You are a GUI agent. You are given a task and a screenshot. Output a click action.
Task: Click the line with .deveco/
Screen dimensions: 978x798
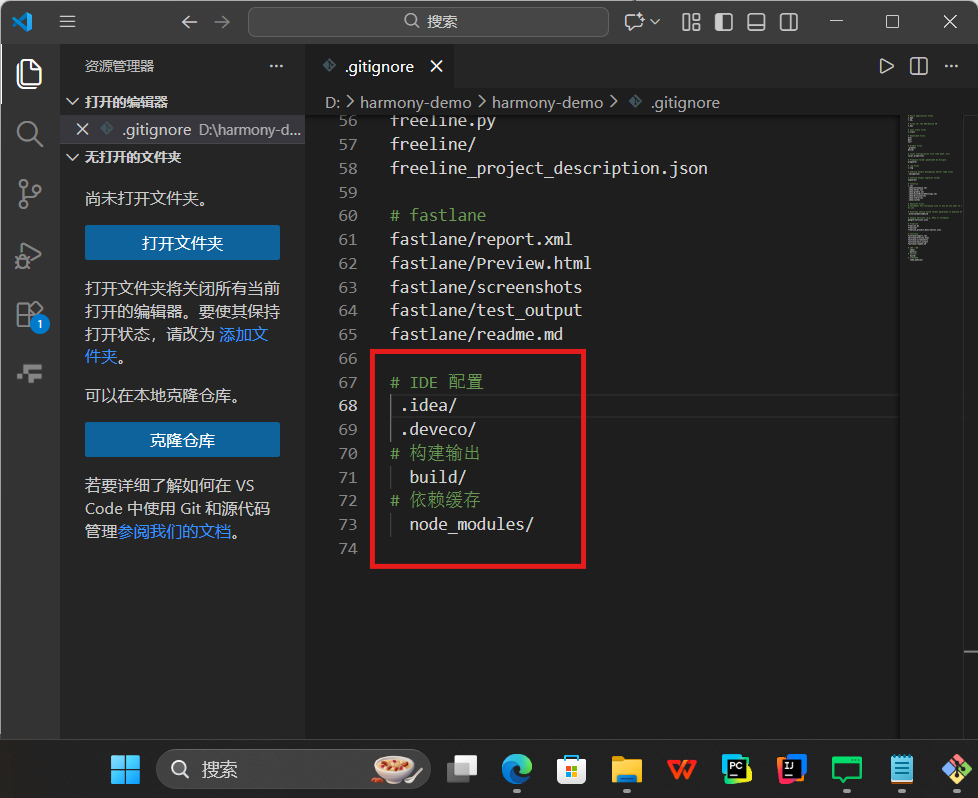pyautogui.click(x=438, y=429)
